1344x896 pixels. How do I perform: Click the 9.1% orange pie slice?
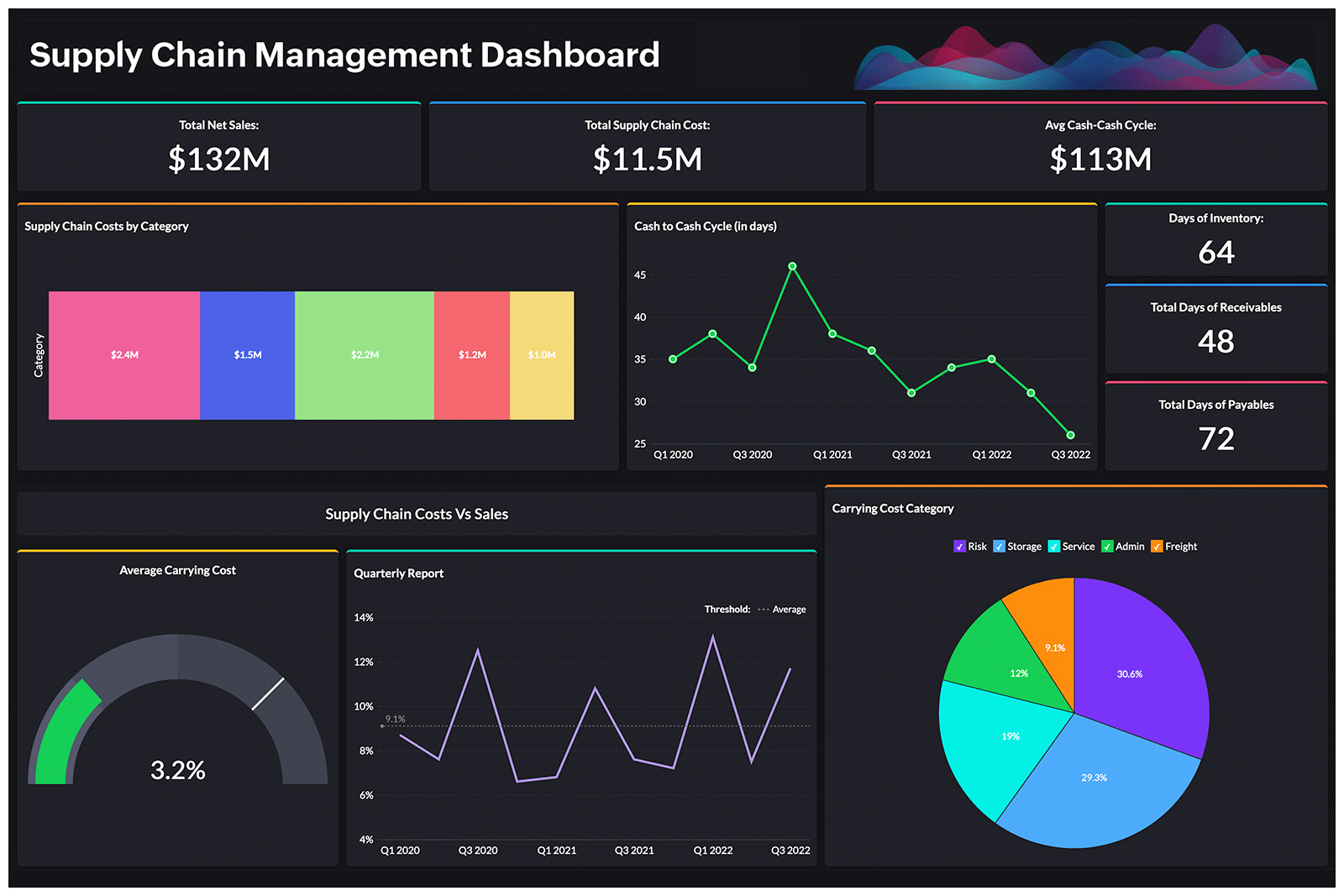click(1055, 647)
